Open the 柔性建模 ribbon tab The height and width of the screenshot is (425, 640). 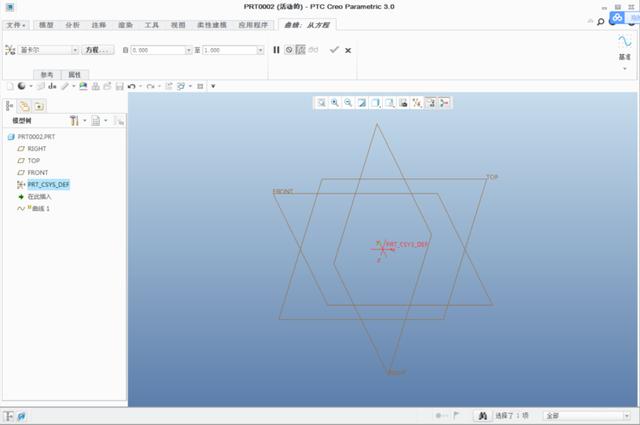click(x=212, y=25)
